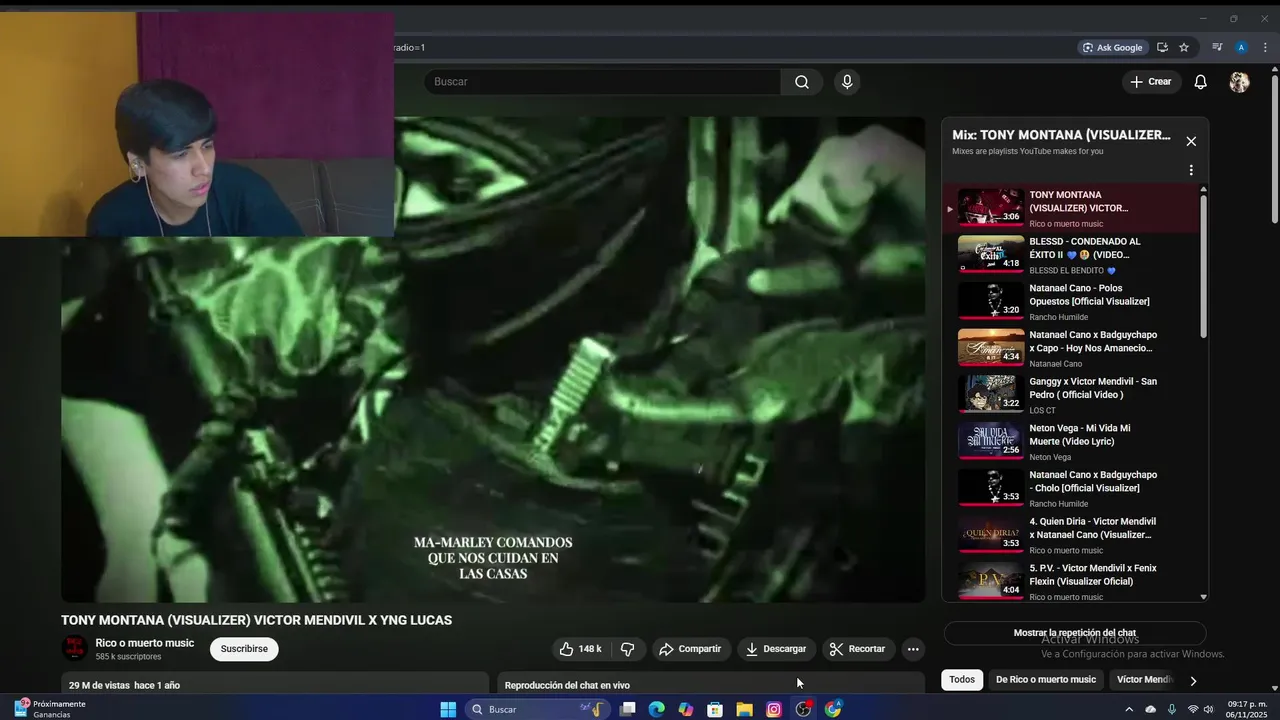1280x720 pixels.
Task: Click the Rico o muerto channel avatar
Action: [75, 648]
